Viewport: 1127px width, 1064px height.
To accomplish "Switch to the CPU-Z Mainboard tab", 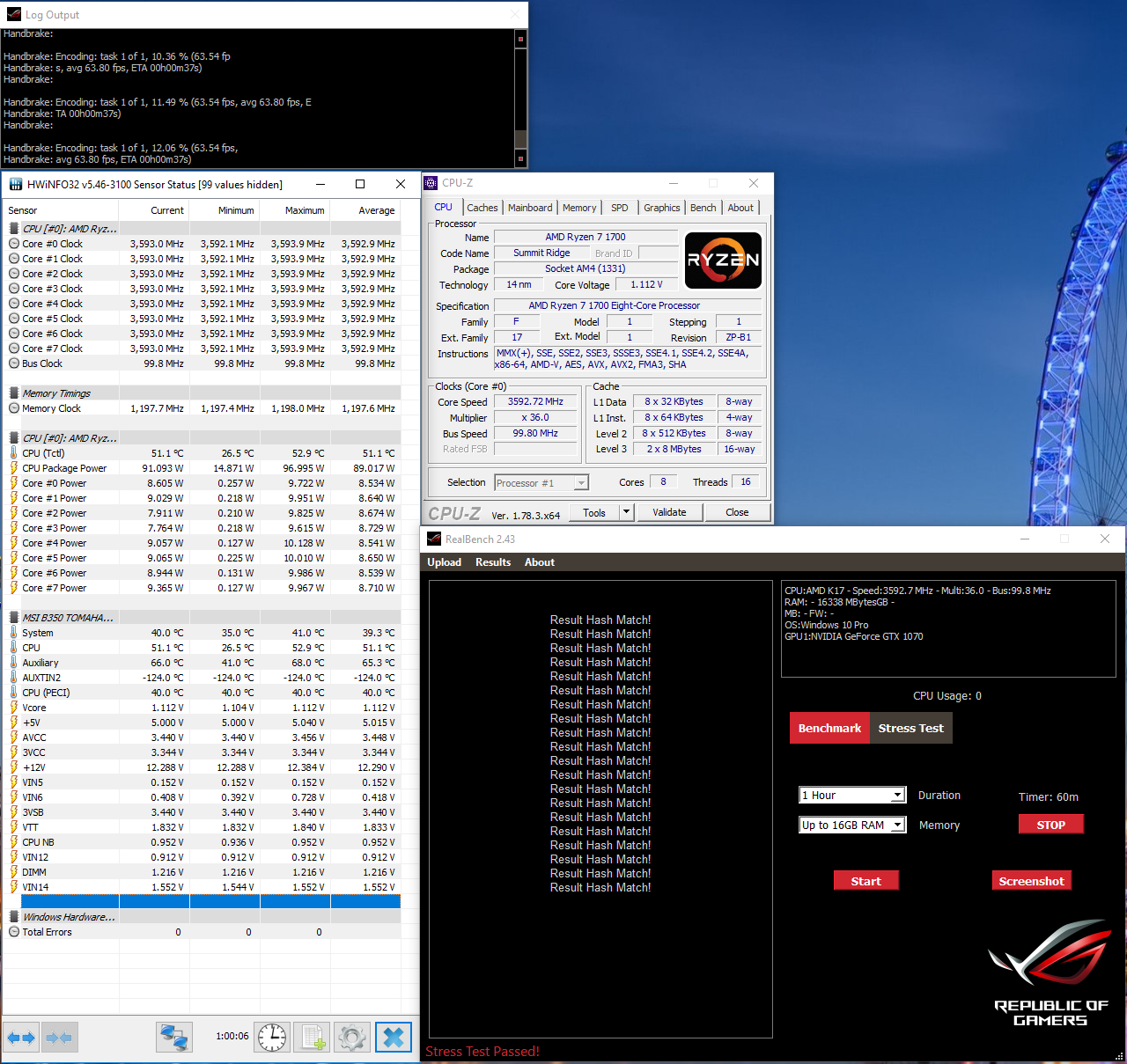I will click(530, 209).
